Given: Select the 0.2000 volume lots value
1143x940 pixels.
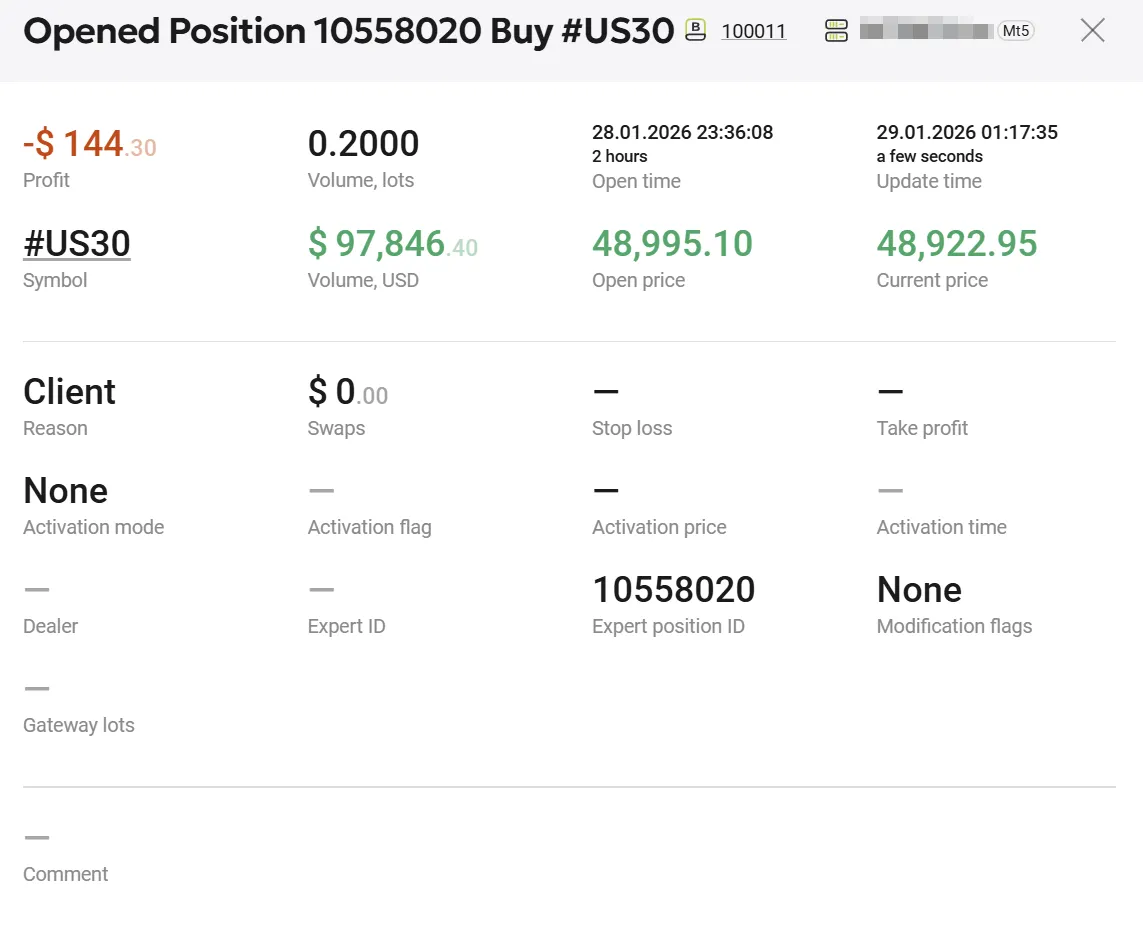Looking at the screenshot, I should tap(363, 145).
